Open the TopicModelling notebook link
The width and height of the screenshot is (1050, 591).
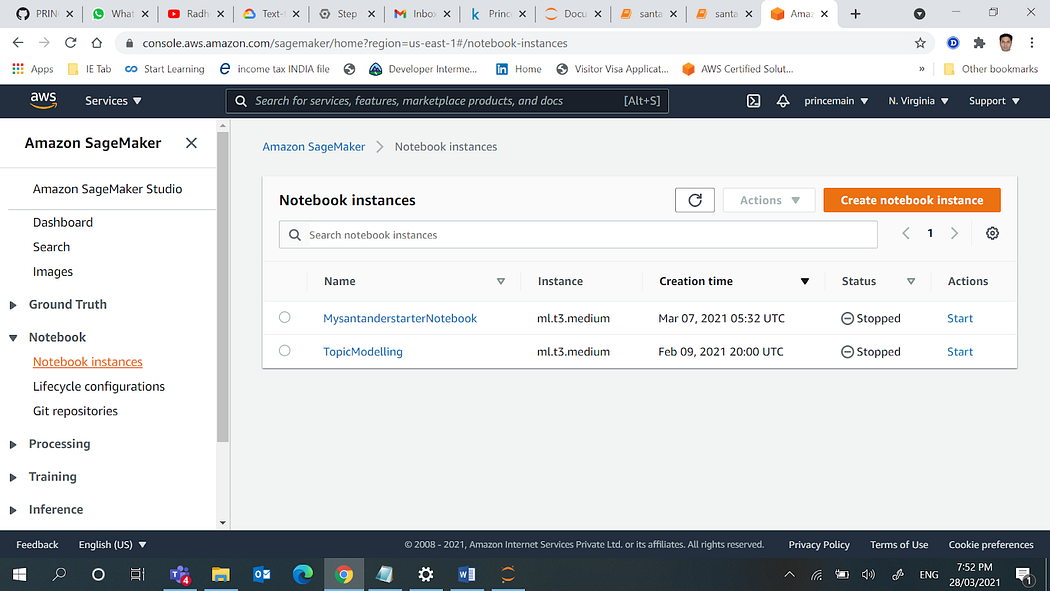[x=363, y=351]
